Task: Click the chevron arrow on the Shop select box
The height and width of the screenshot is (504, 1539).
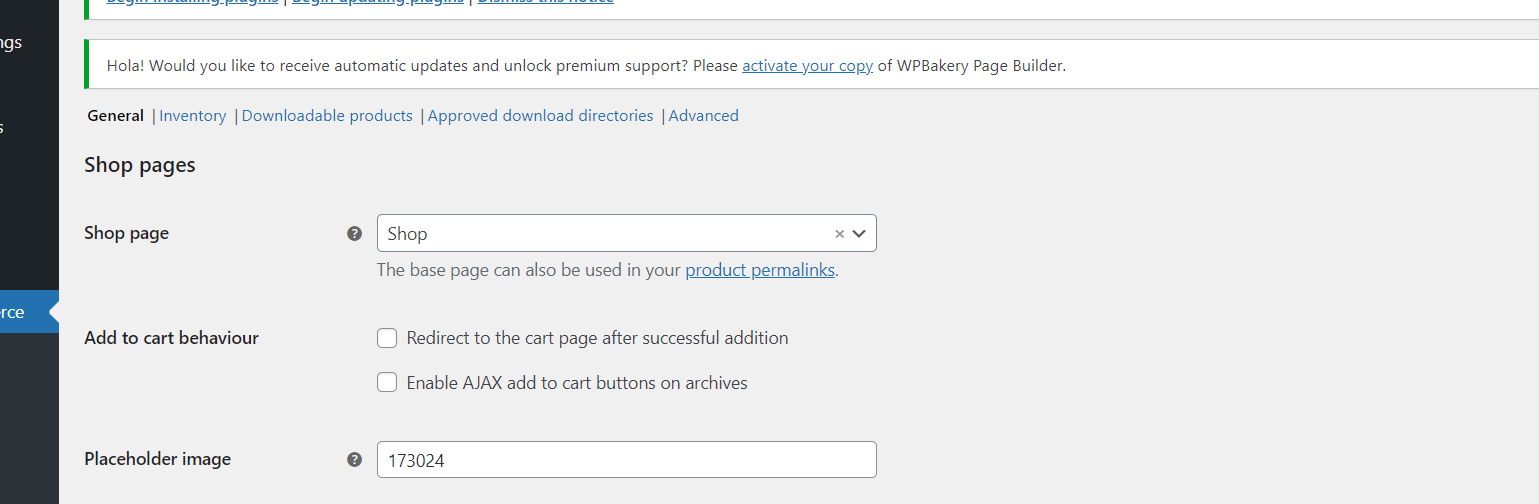Action: 859,234
